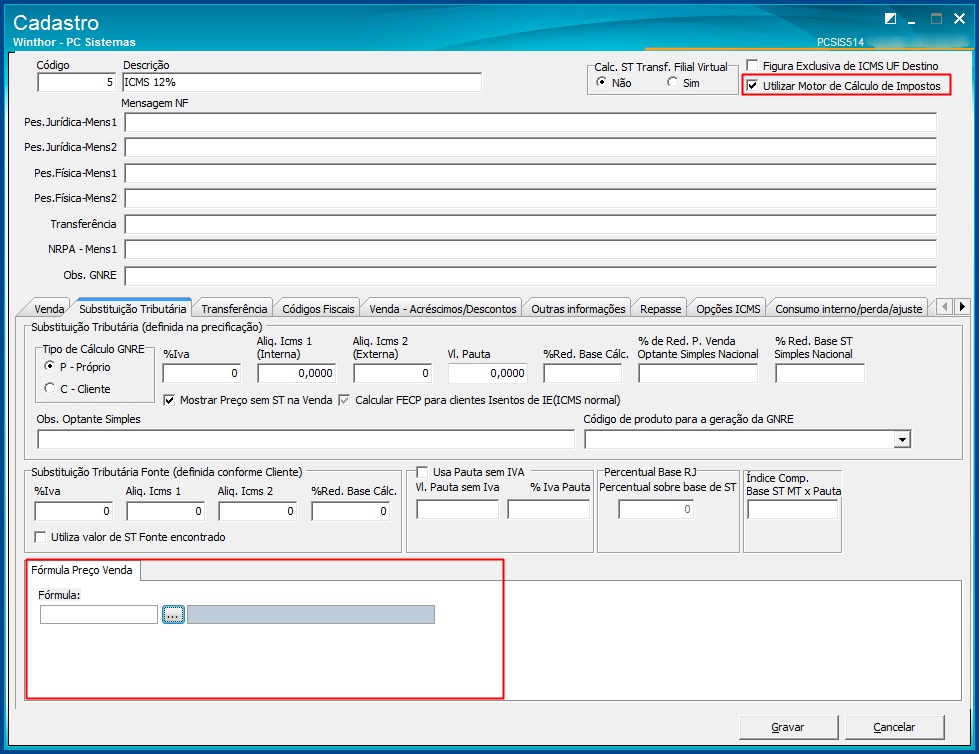Screen dimensions: 979x754
Task: Open Consumo interno/perda/ajuste tab
Action: 849,308
